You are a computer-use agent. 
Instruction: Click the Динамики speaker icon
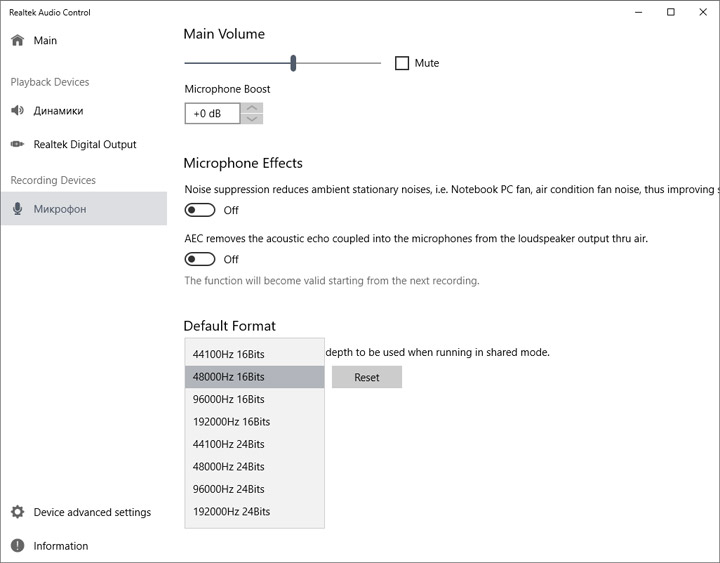(17, 111)
